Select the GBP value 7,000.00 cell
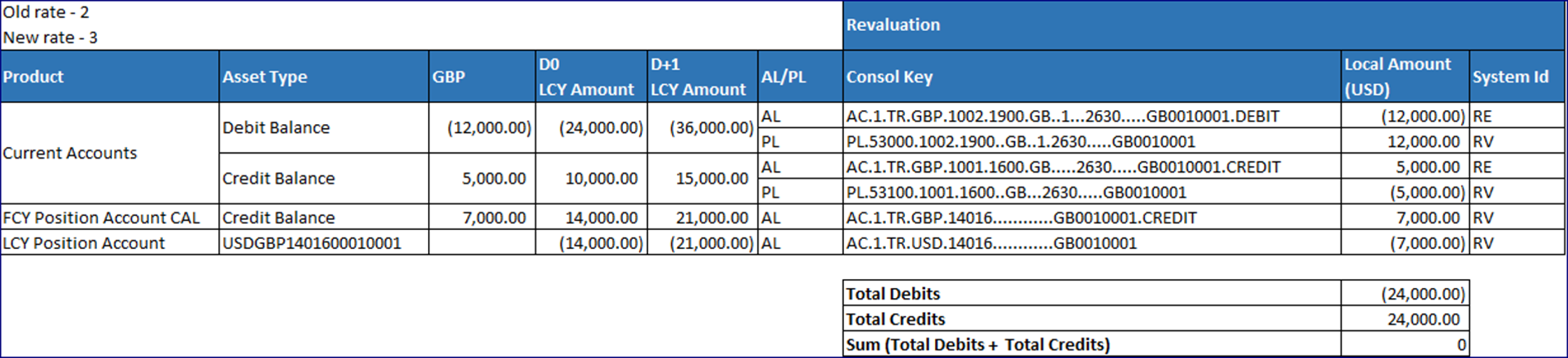The height and width of the screenshot is (358, 1568). point(482,217)
